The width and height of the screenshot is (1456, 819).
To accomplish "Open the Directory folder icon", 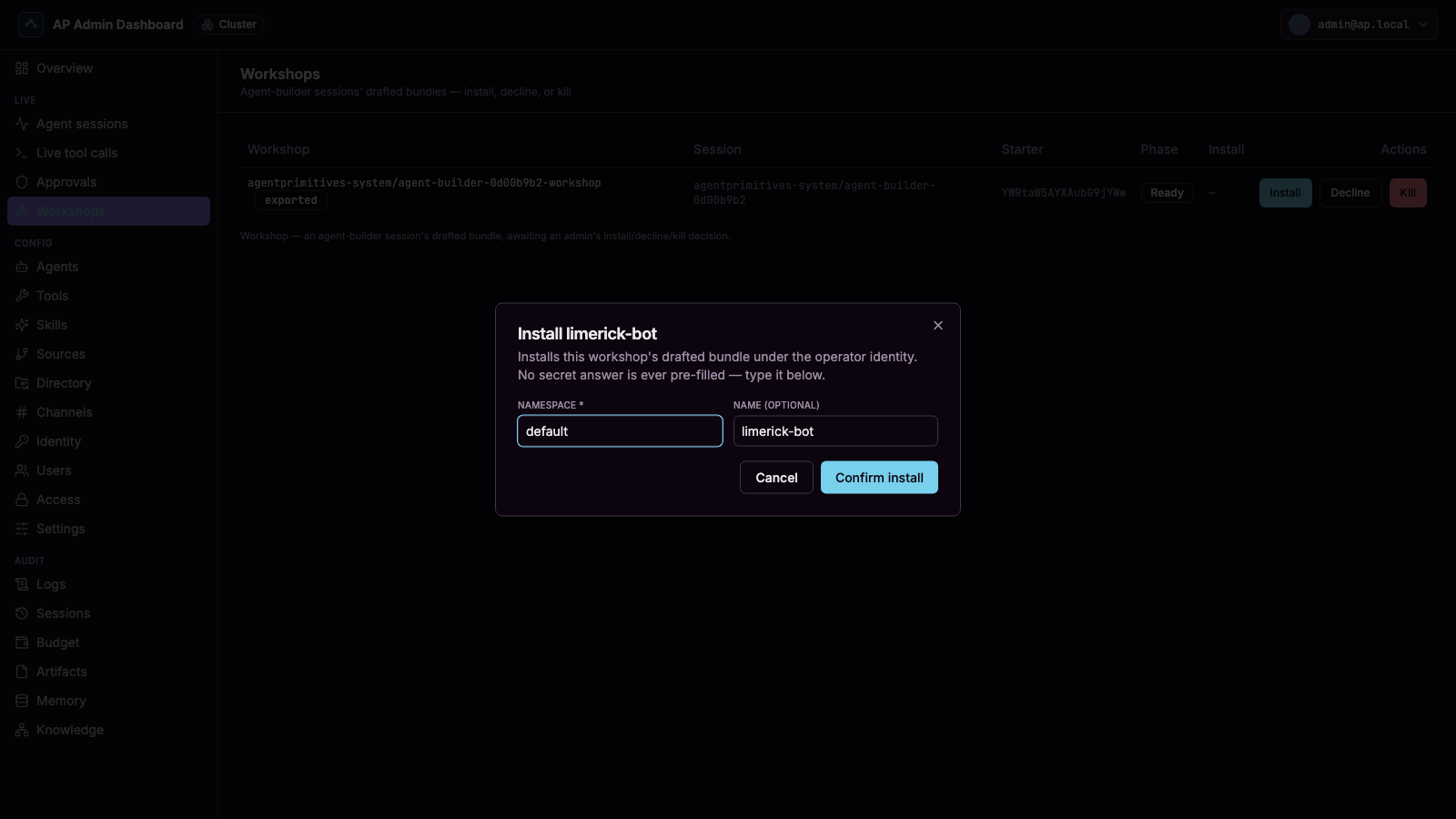I will point(22,383).
